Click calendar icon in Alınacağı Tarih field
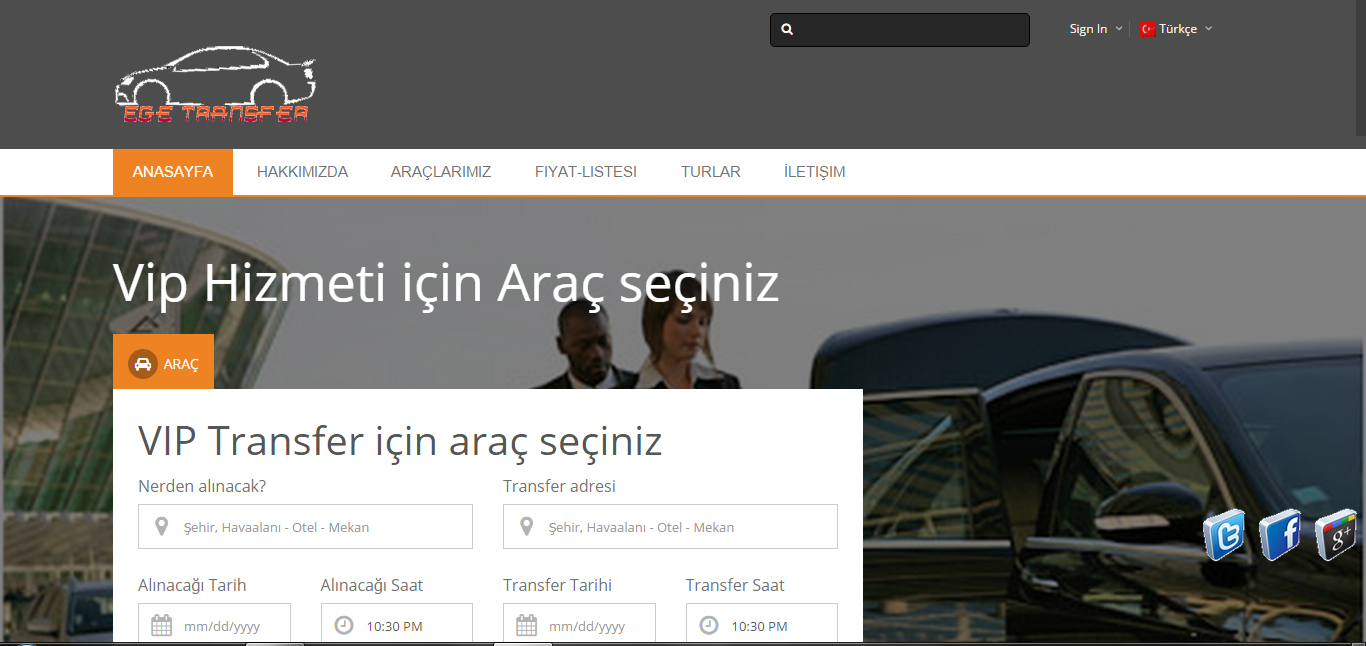Image resolution: width=1366 pixels, height=646 pixels. [161, 626]
